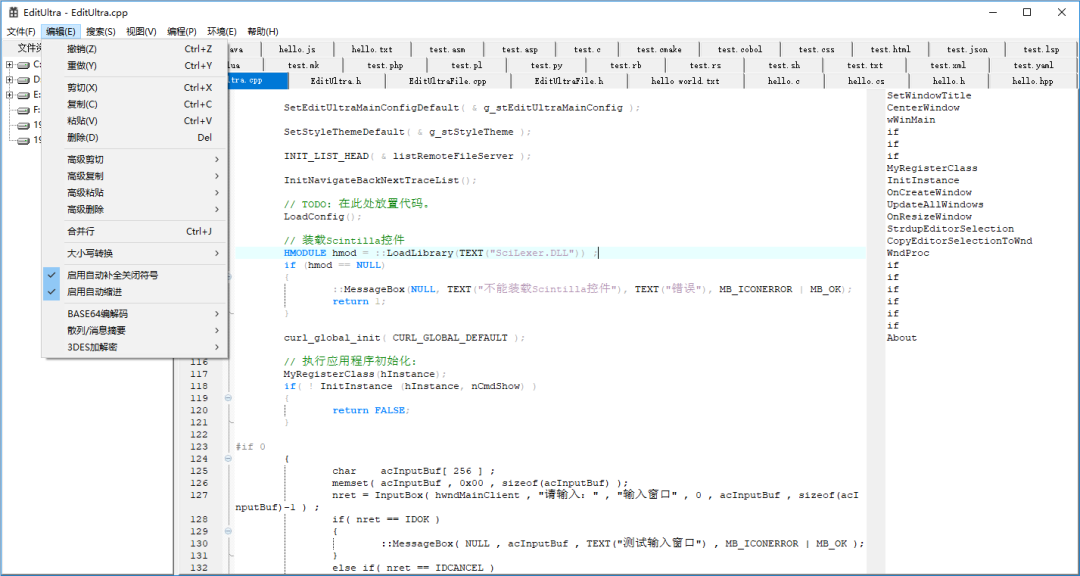
Task: Select the E: drive icon in file tree
Action: (24, 95)
